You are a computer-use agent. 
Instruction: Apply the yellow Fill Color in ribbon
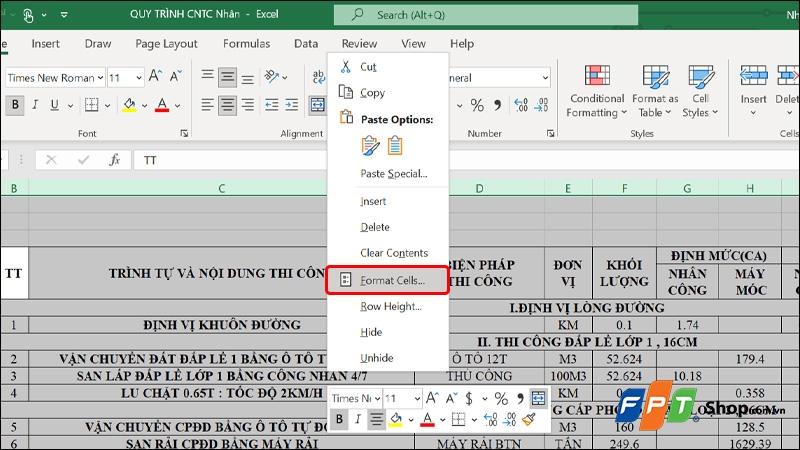click(130, 105)
